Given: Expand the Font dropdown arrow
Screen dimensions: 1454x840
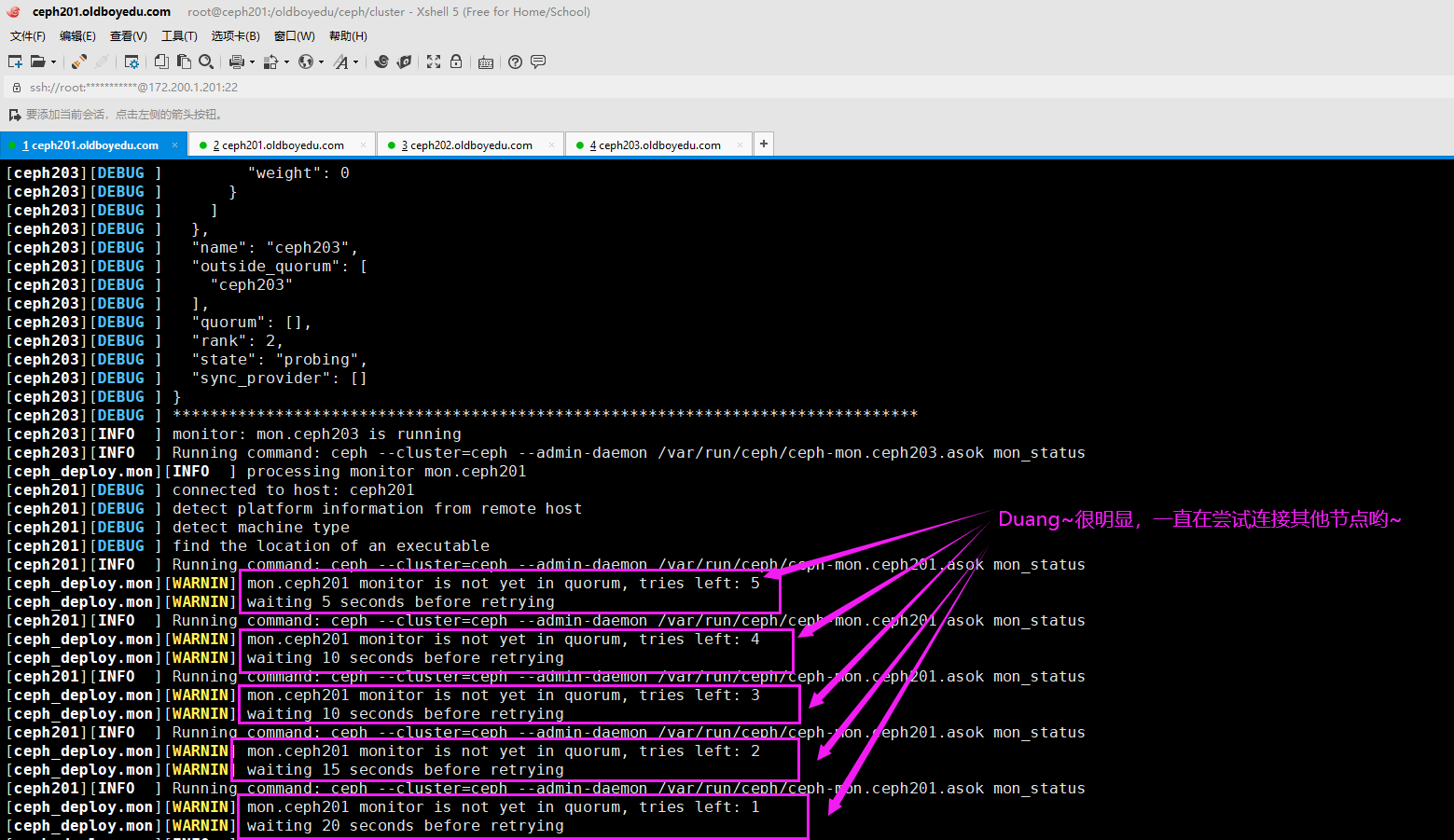Looking at the screenshot, I should click(x=355, y=62).
